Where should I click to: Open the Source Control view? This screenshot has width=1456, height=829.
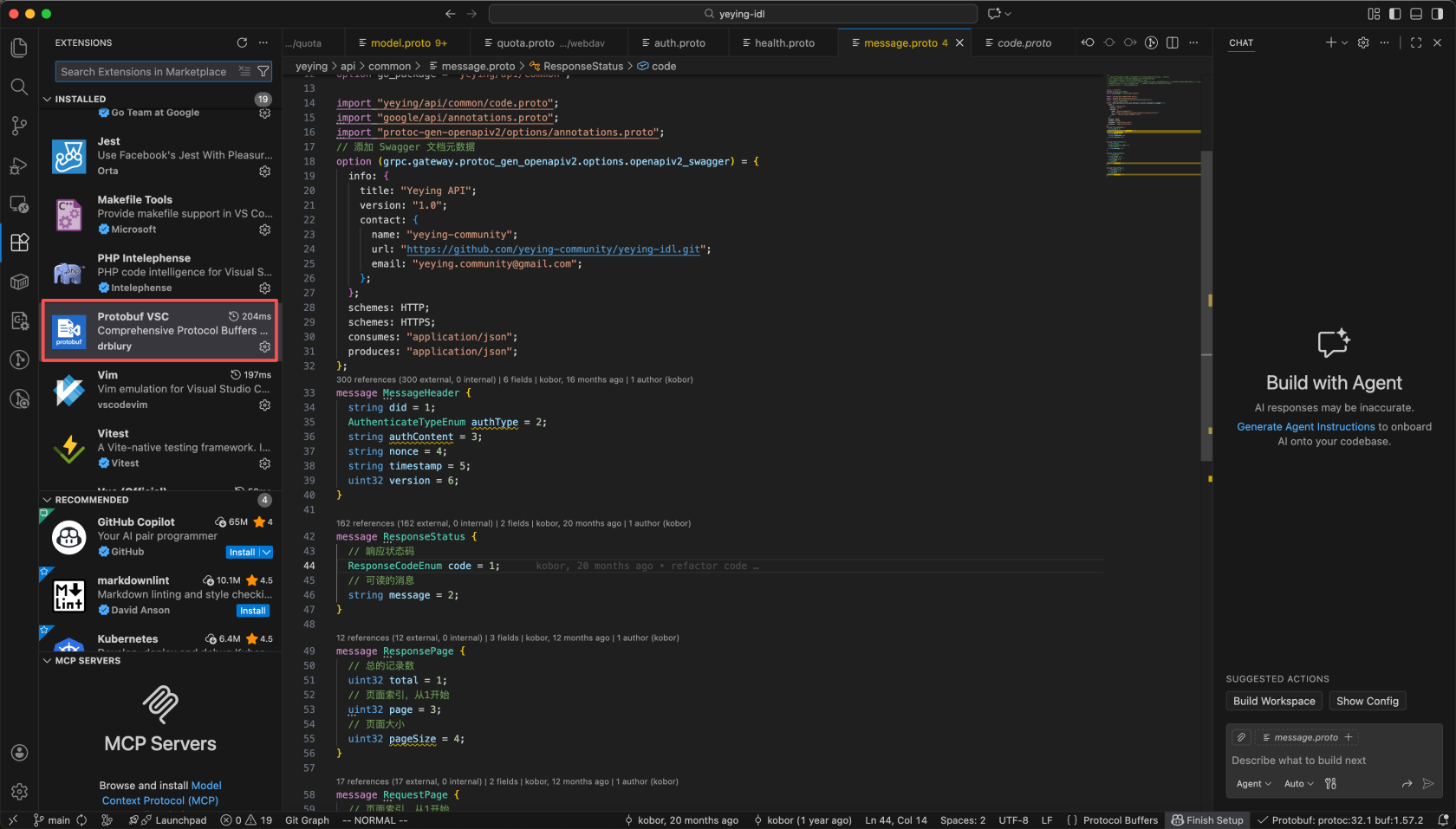tap(19, 126)
